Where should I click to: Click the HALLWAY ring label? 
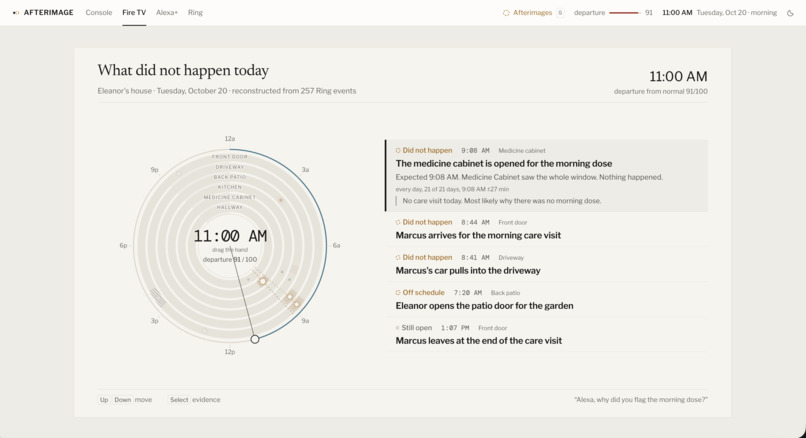230,207
